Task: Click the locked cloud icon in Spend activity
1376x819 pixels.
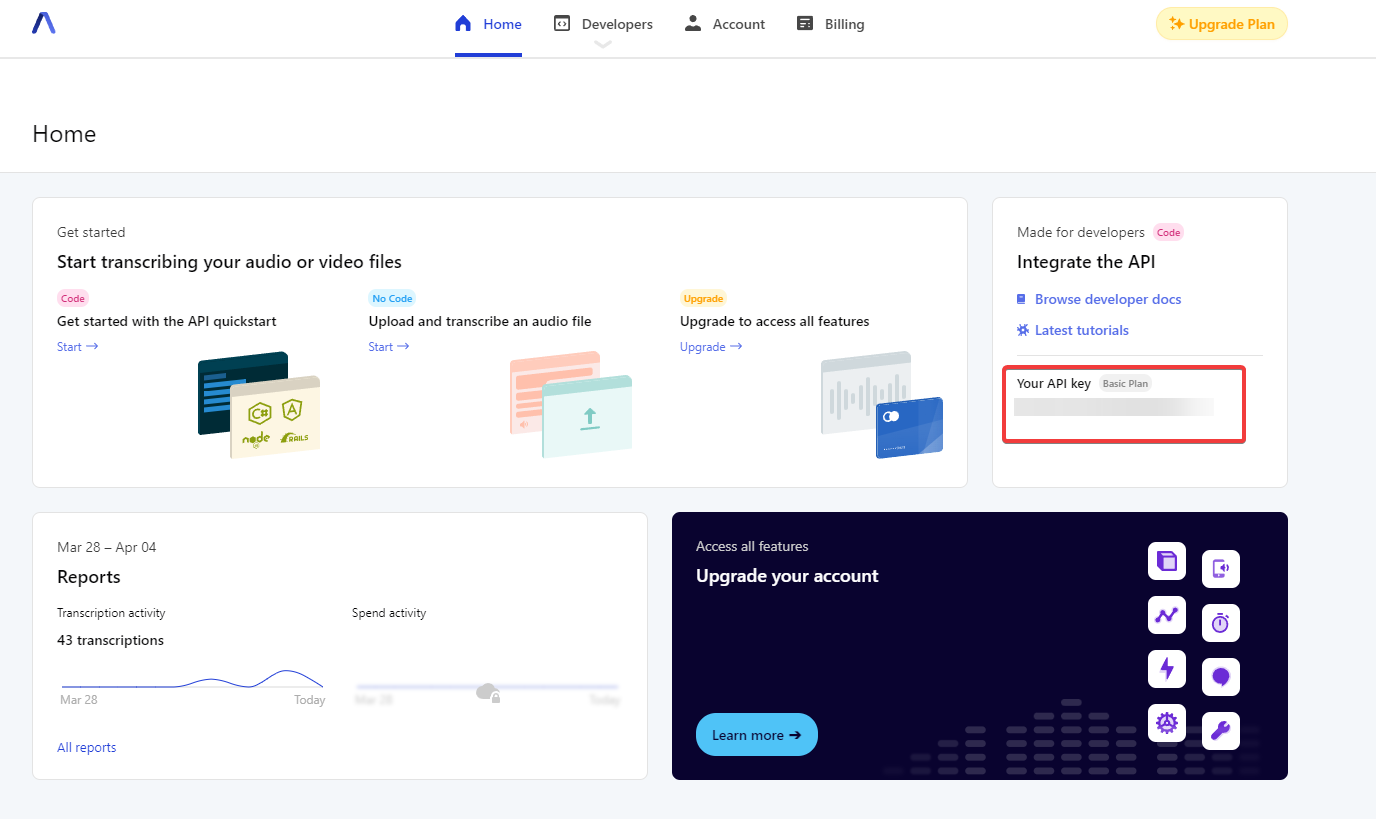Action: [x=488, y=692]
